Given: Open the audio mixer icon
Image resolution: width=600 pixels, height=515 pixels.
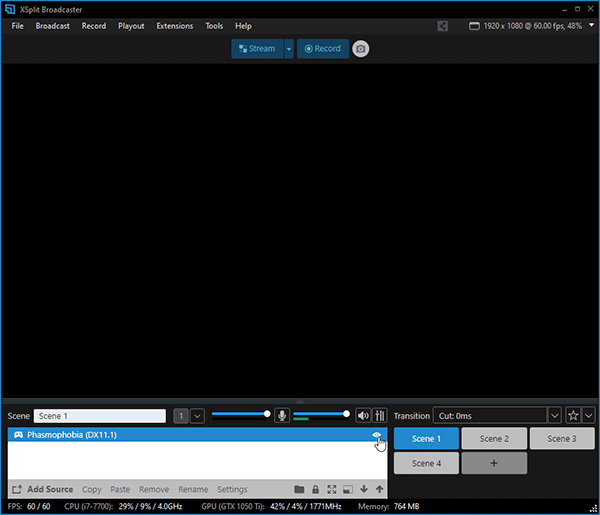Looking at the screenshot, I should coord(380,416).
